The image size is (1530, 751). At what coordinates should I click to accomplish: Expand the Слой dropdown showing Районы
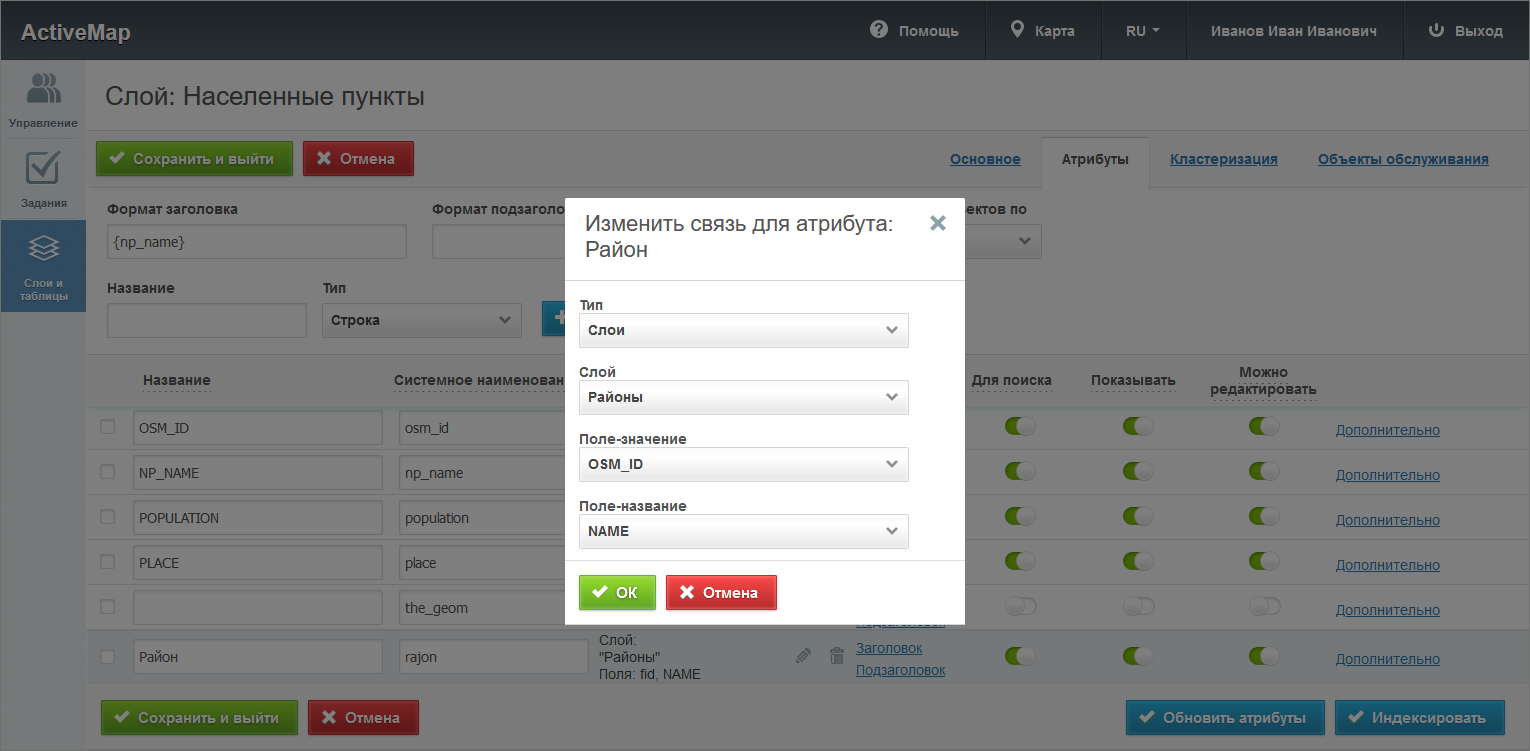point(743,397)
